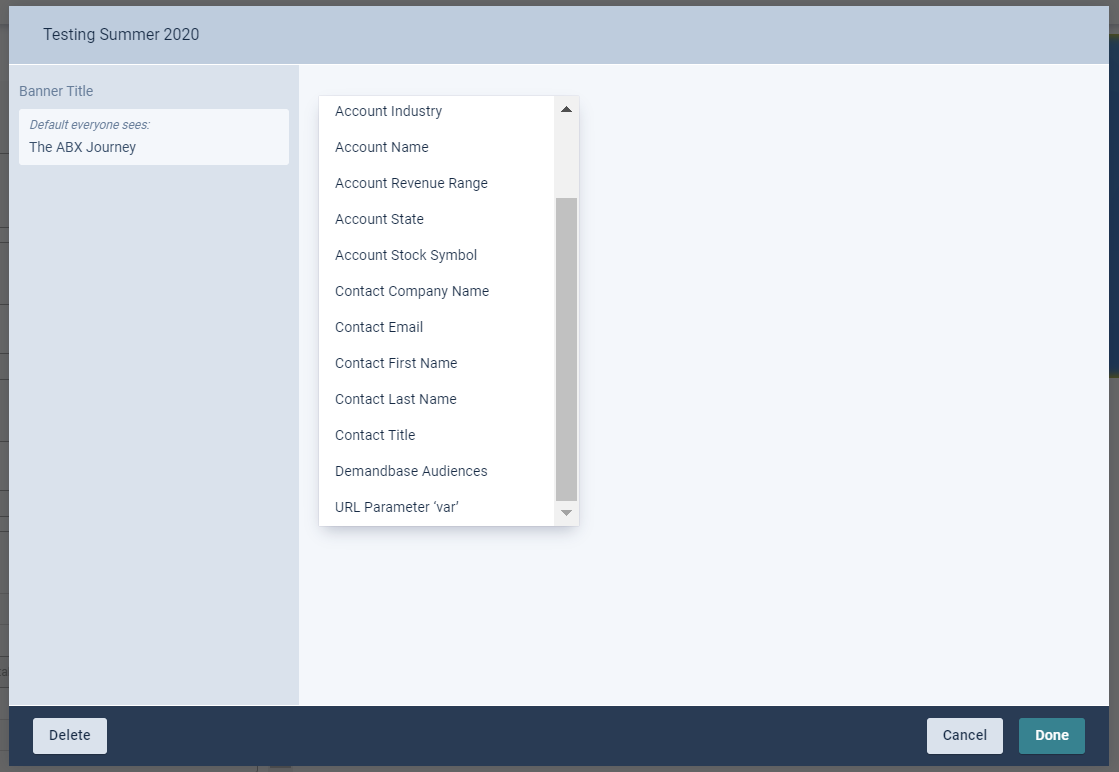Viewport: 1119px width, 772px height.
Task: Click the dropdown list scrollbar thumb
Action: [566, 348]
